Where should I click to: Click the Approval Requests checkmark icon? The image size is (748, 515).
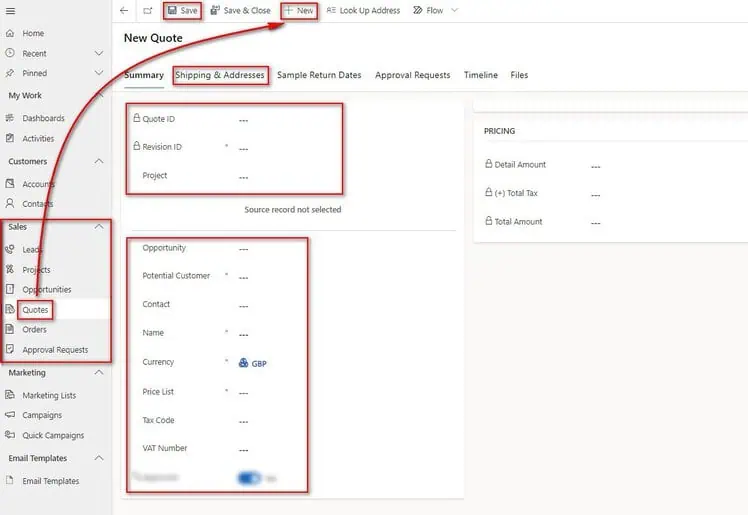click(10, 349)
